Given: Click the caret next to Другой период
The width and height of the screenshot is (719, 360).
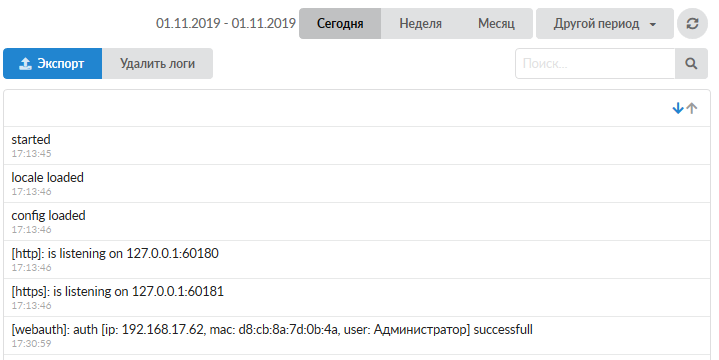Looking at the screenshot, I should (x=653, y=24).
